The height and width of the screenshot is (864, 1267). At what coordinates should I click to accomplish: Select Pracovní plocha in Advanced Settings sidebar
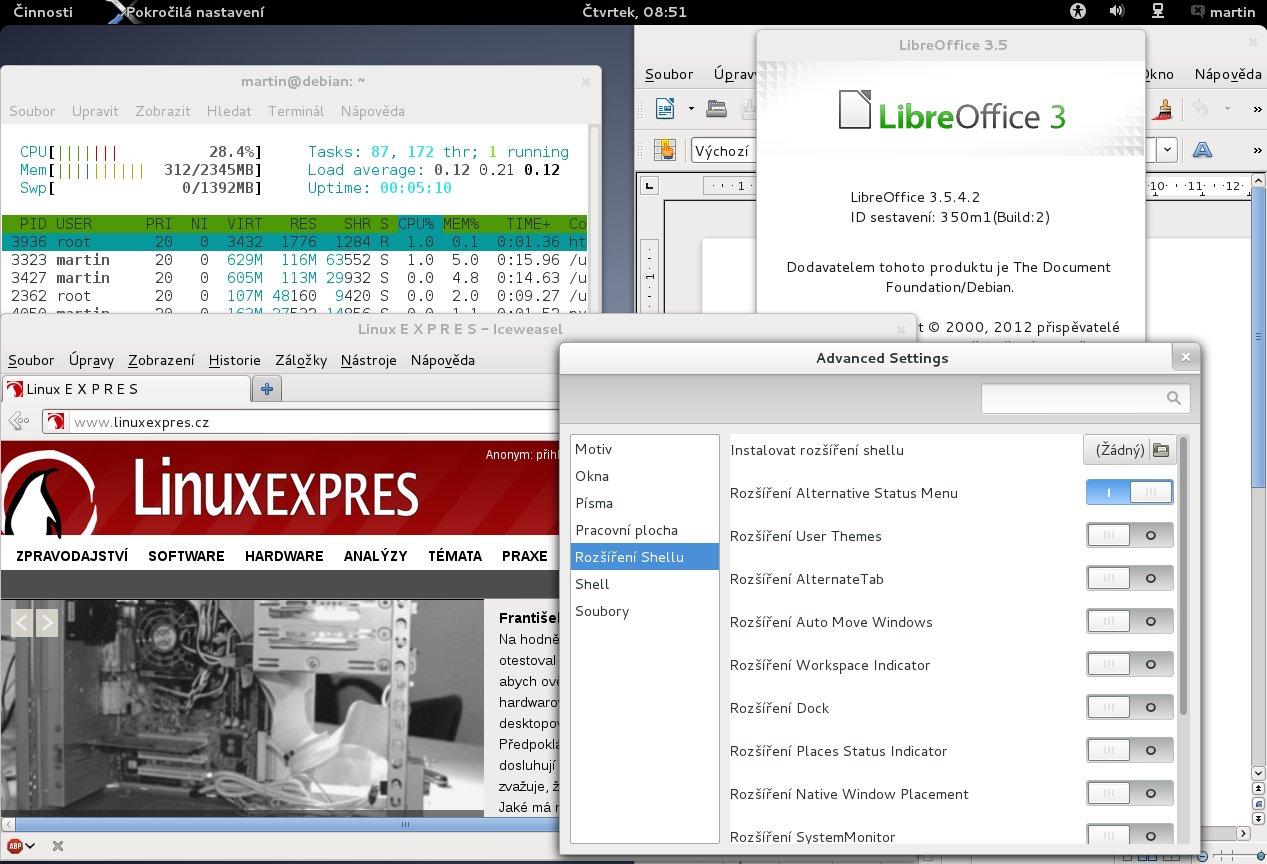coord(645,530)
